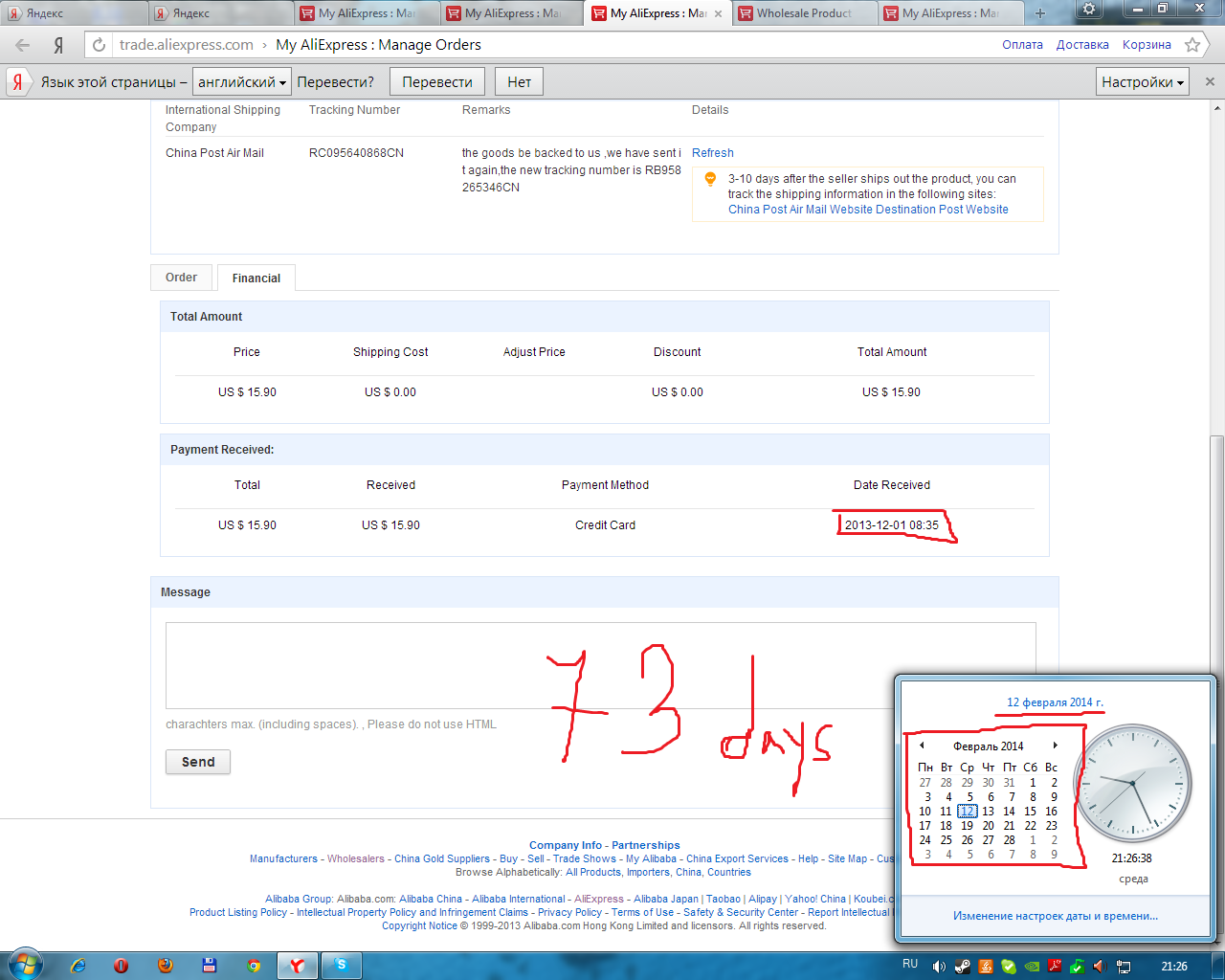Select February 20 in the calendar

click(x=988, y=826)
